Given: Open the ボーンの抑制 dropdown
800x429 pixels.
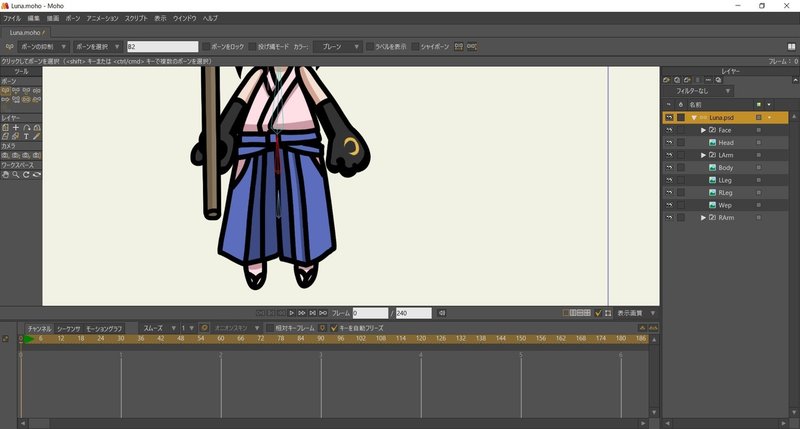Looking at the screenshot, I should (x=44, y=46).
